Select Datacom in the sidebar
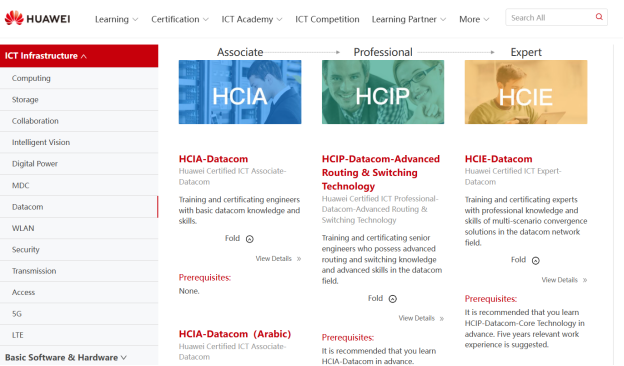 [x=79, y=207]
